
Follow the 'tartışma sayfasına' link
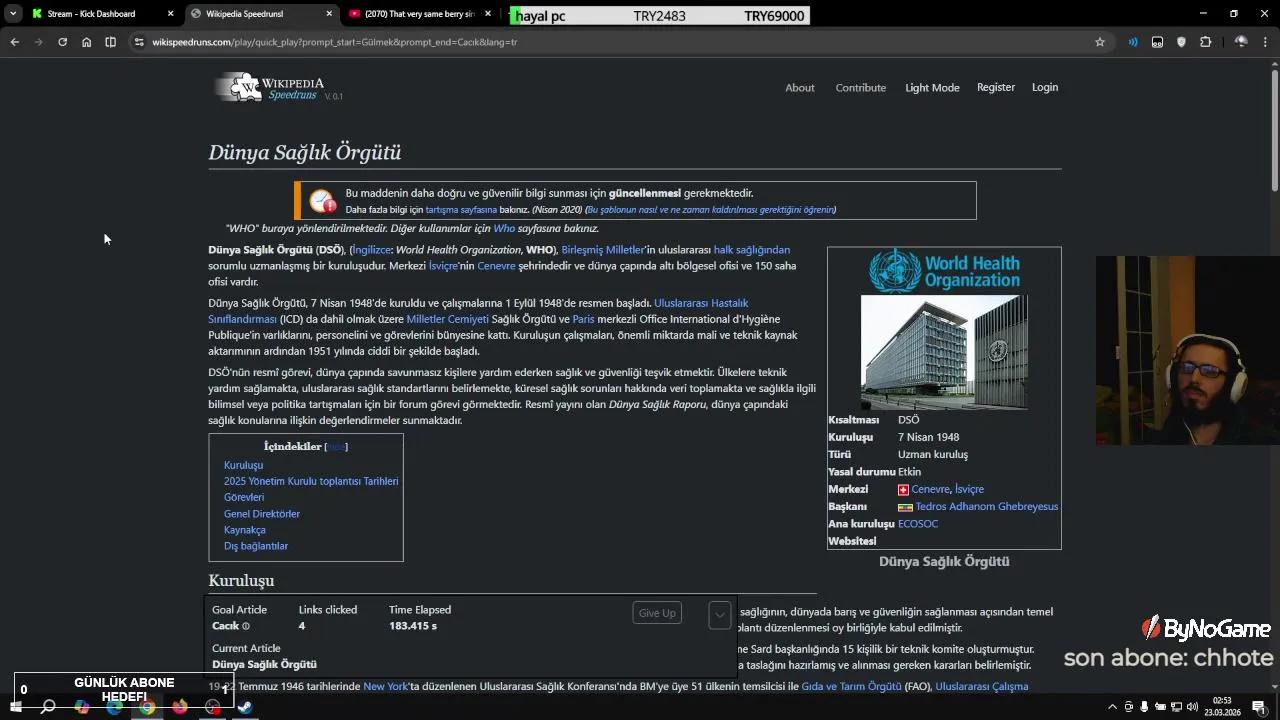tap(461, 210)
